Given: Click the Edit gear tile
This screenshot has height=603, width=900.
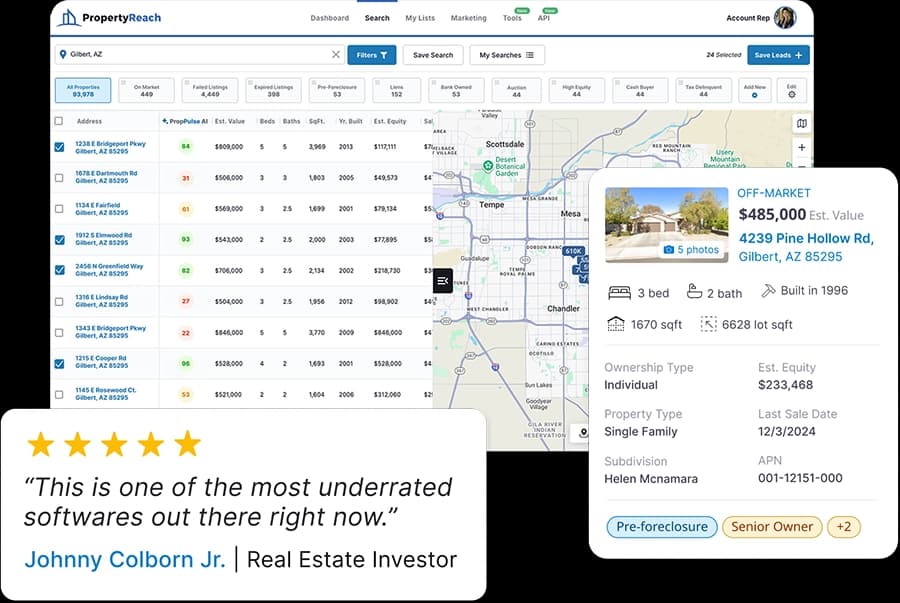Looking at the screenshot, I should 792,91.
